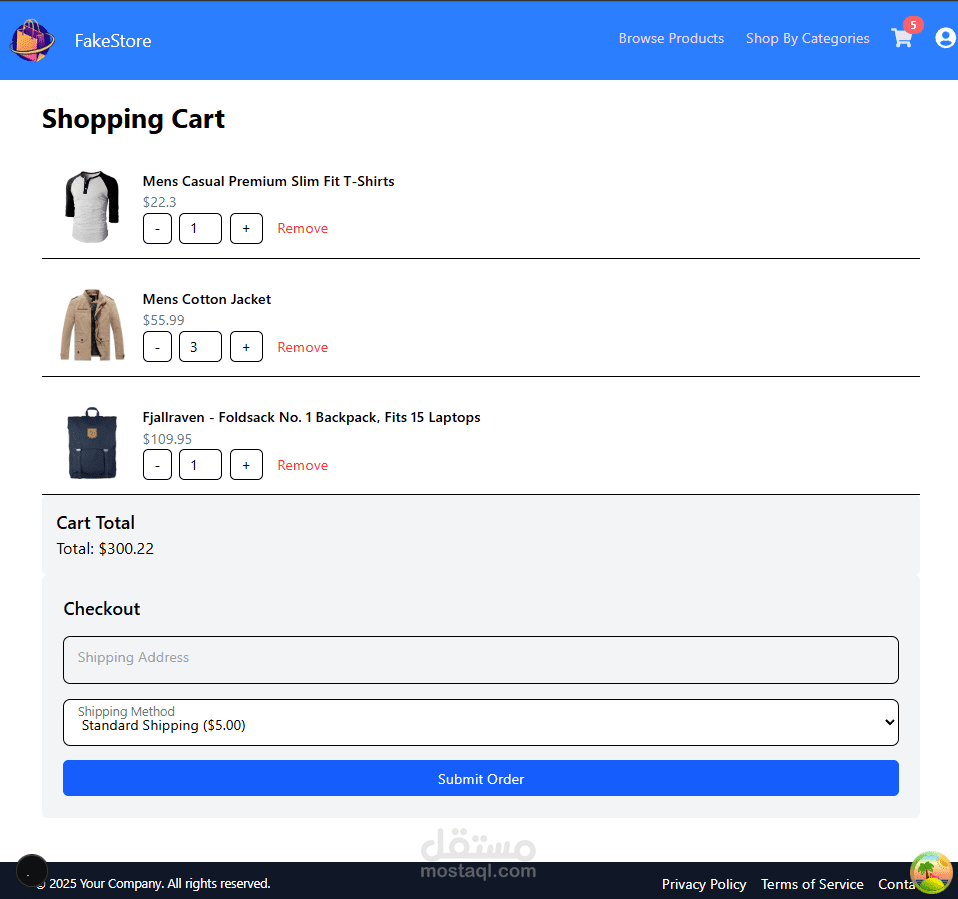Screen dimensions: 958x899
Task: Click the $55.99 price text
Action: tap(163, 320)
